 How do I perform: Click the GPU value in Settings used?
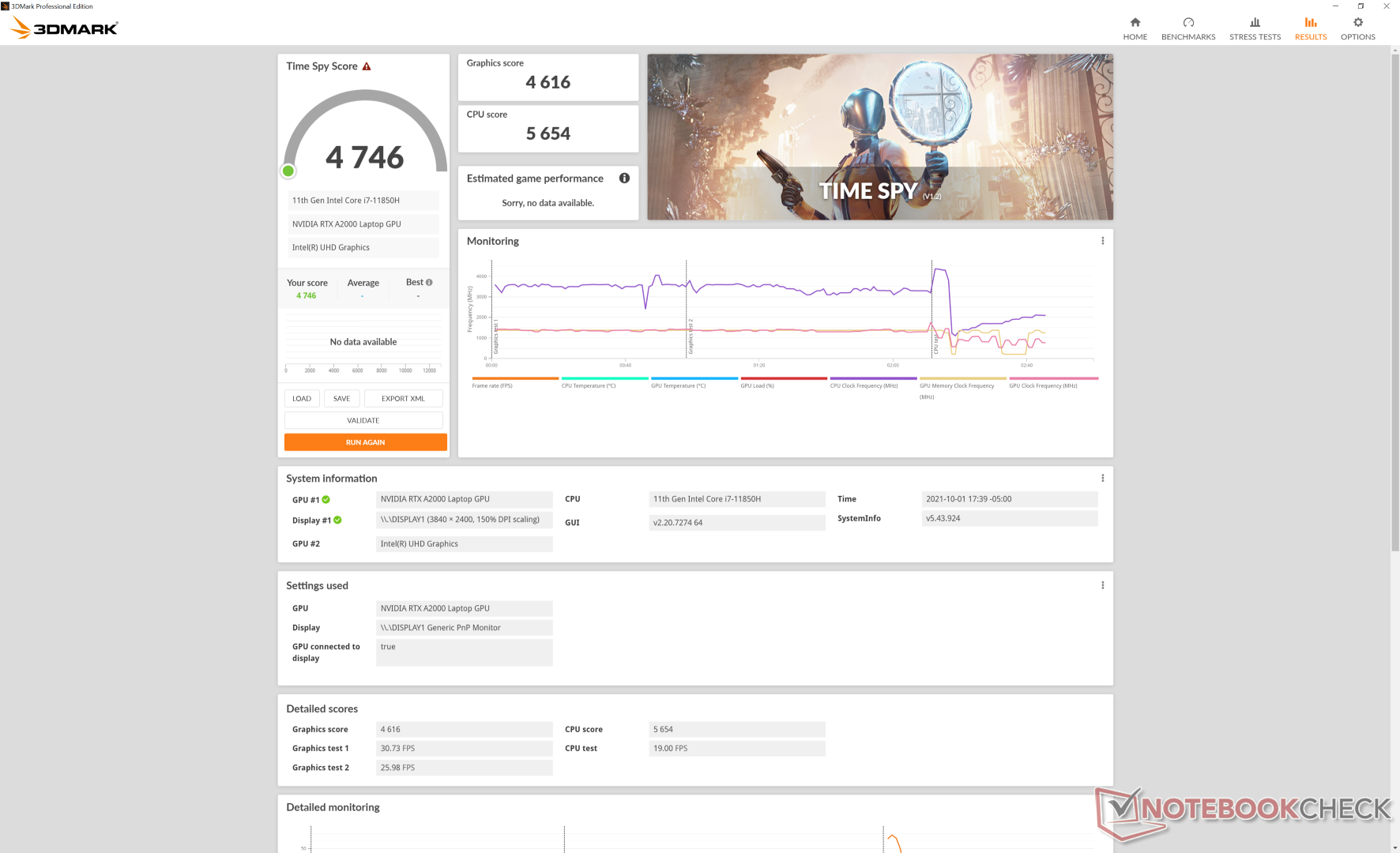coord(465,608)
